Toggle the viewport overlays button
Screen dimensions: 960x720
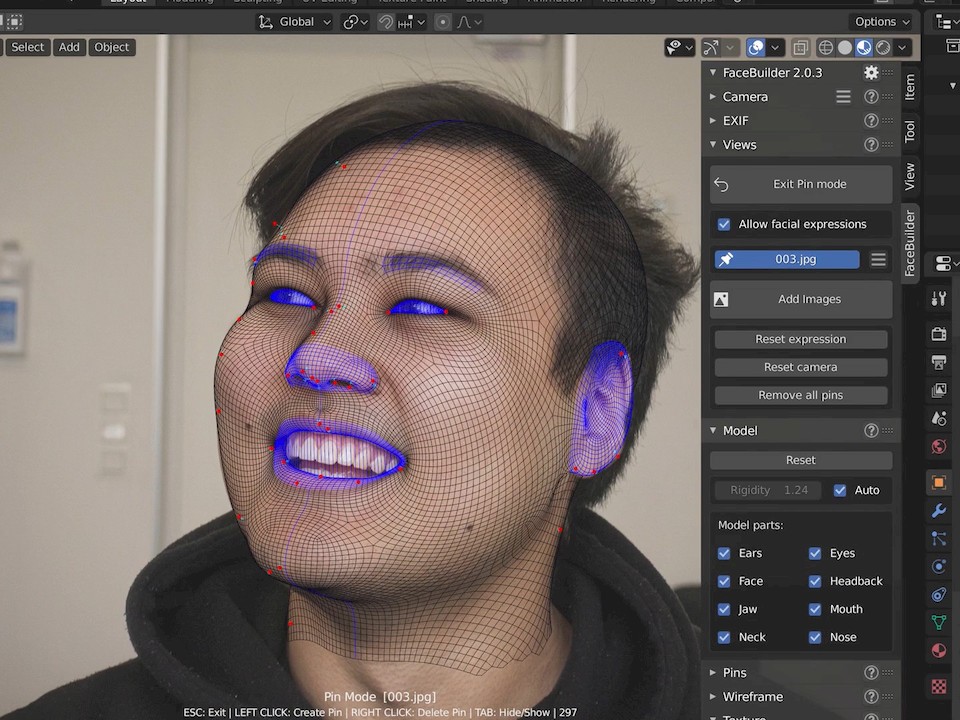pyautogui.click(x=757, y=48)
